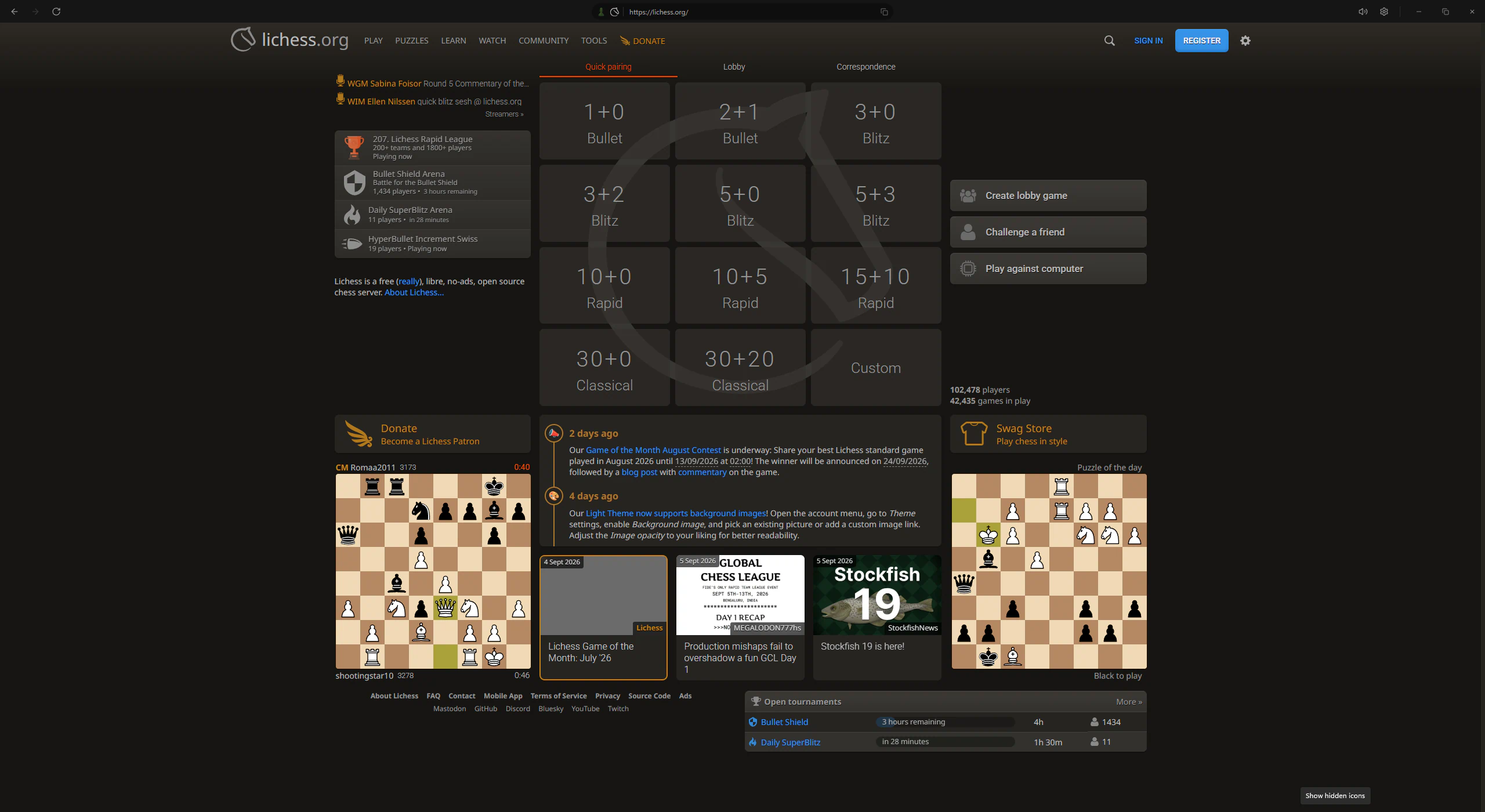Click the in 28 minutes progress bar
This screenshot has width=1485, height=812.
[x=945, y=742]
